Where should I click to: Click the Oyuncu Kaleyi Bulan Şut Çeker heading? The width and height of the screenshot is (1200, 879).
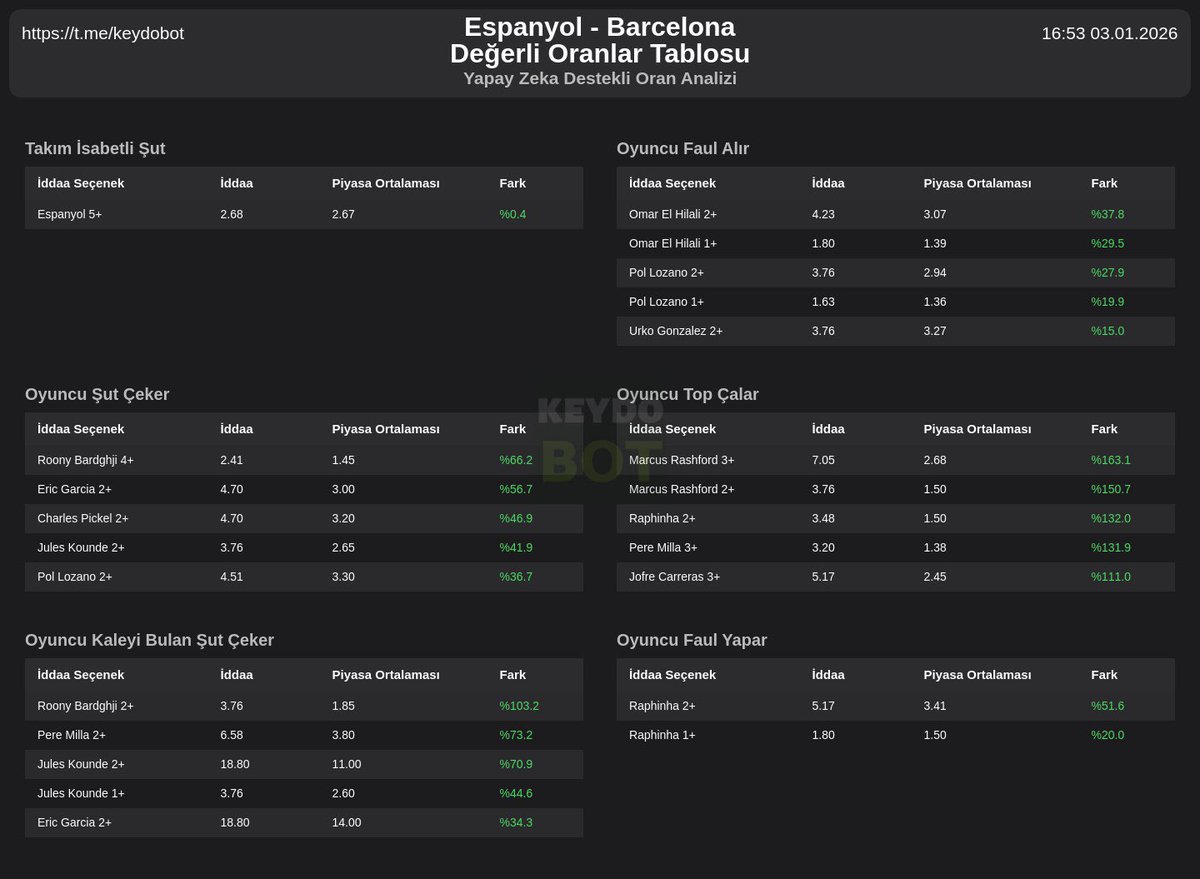pos(149,641)
